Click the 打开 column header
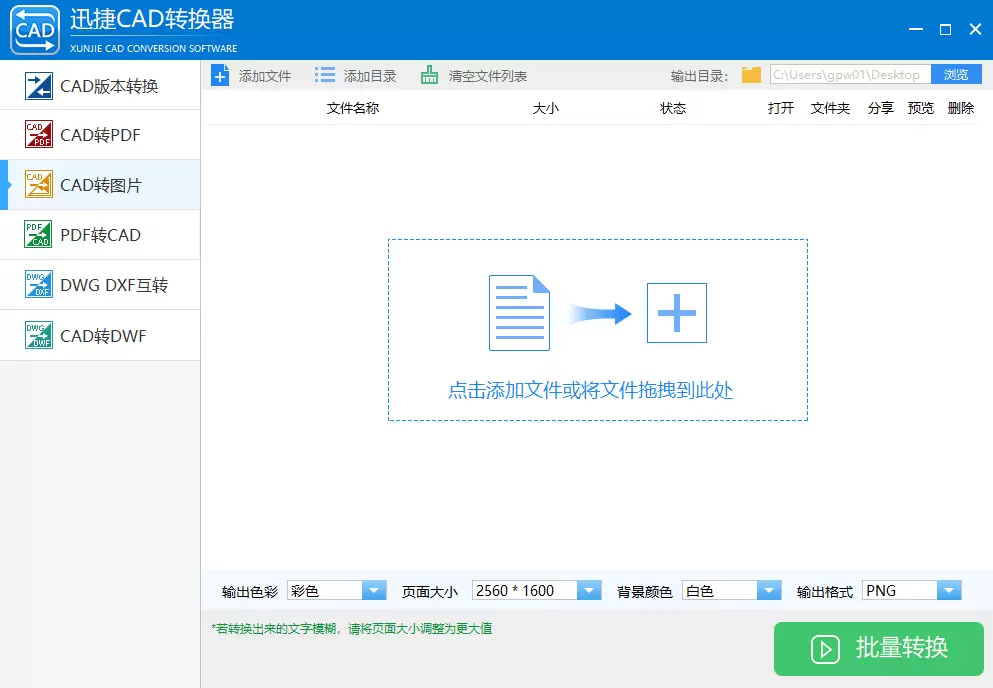The width and height of the screenshot is (993, 688). coord(781,108)
